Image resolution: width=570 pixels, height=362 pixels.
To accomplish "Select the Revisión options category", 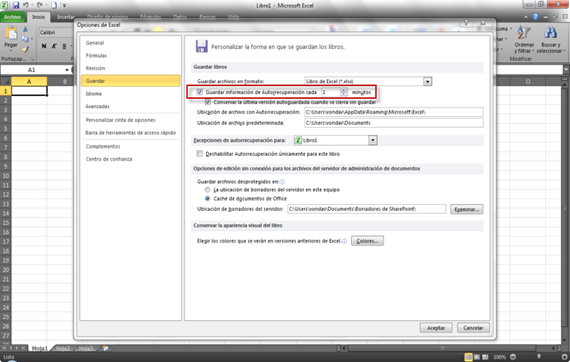I will tap(131, 68).
